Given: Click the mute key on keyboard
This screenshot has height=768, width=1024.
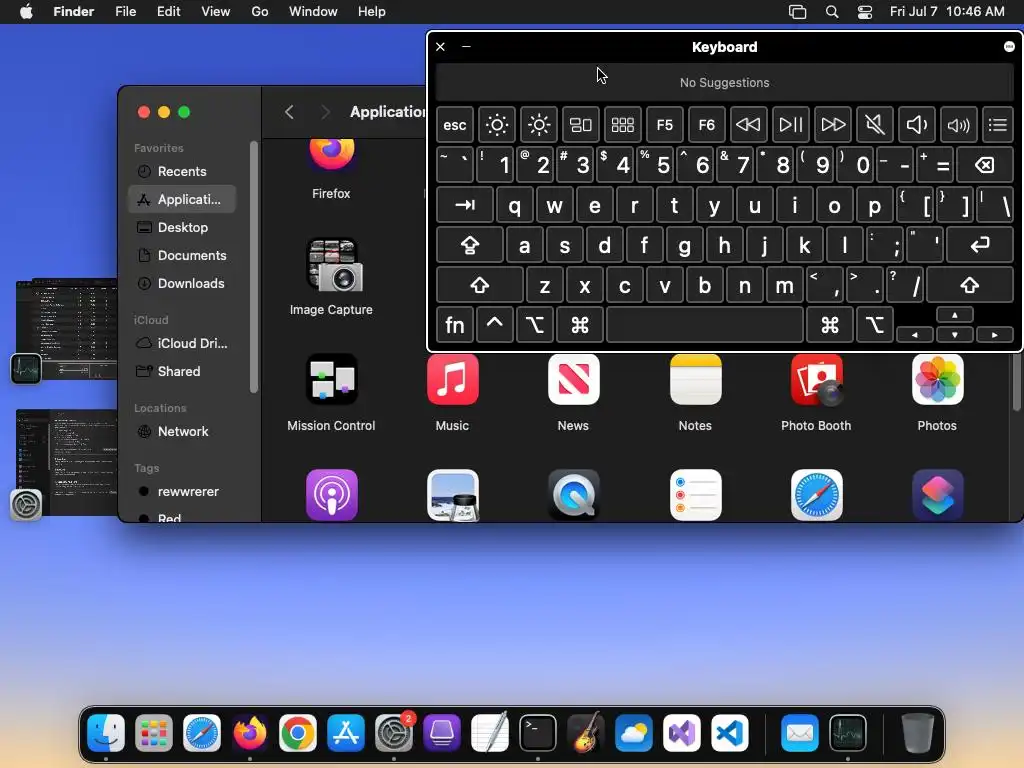Looking at the screenshot, I should [x=874, y=125].
